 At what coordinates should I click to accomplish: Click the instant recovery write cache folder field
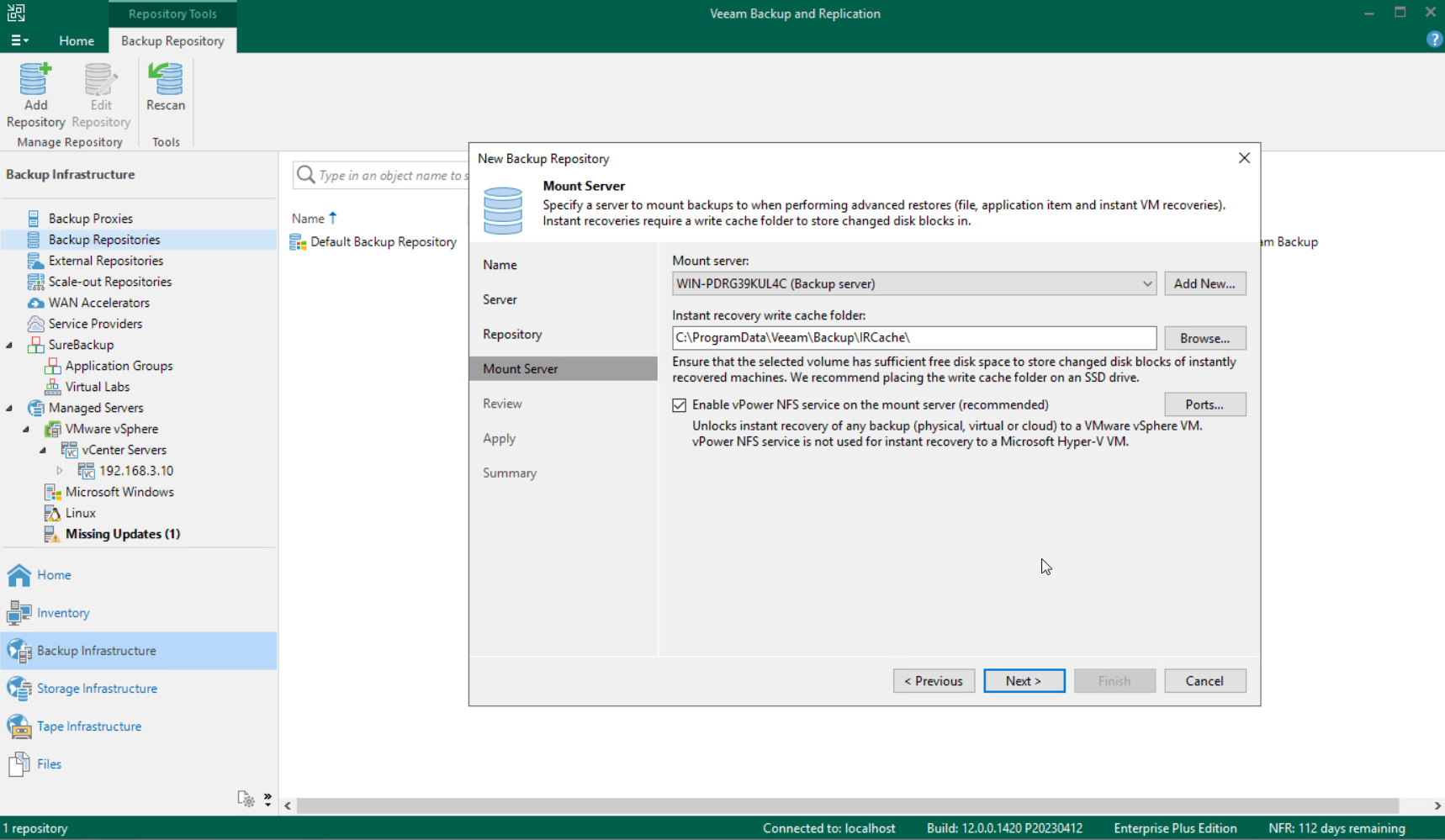[914, 338]
